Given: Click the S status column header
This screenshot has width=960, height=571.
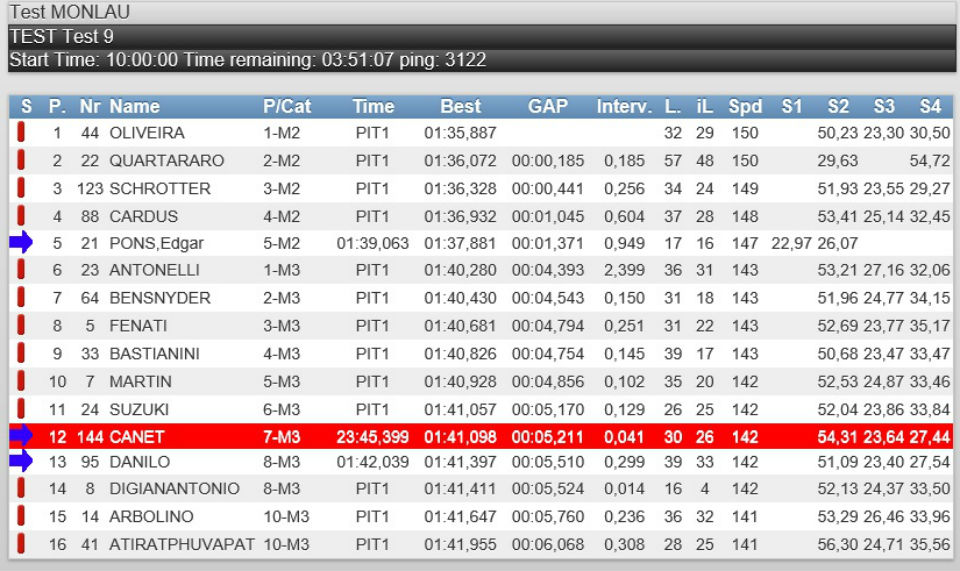Looking at the screenshot, I should [x=26, y=106].
